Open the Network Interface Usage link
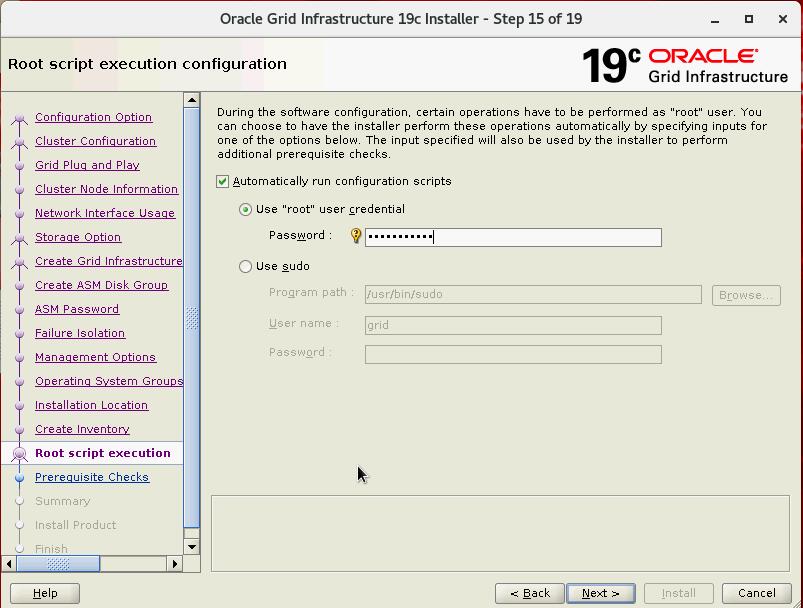This screenshot has width=803, height=608. pos(105,213)
